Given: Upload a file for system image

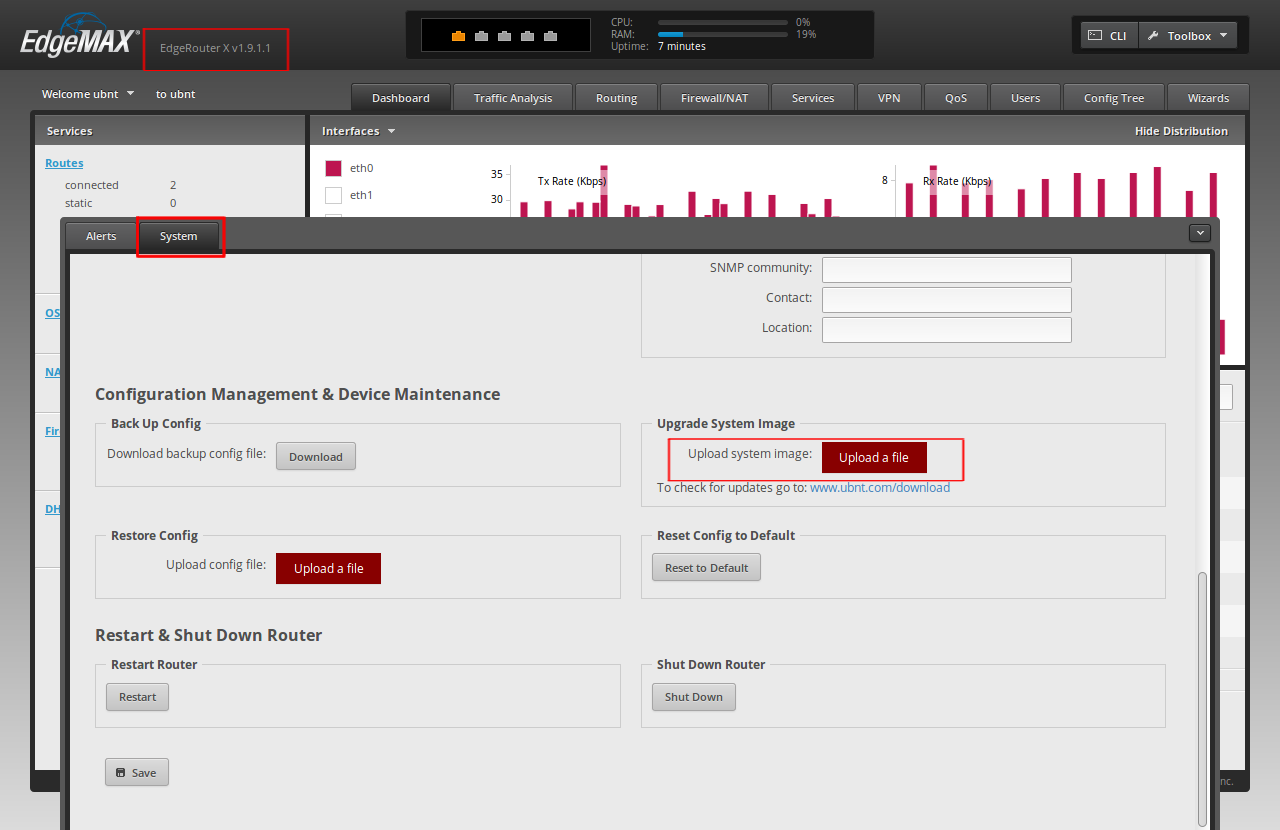Looking at the screenshot, I should point(874,457).
